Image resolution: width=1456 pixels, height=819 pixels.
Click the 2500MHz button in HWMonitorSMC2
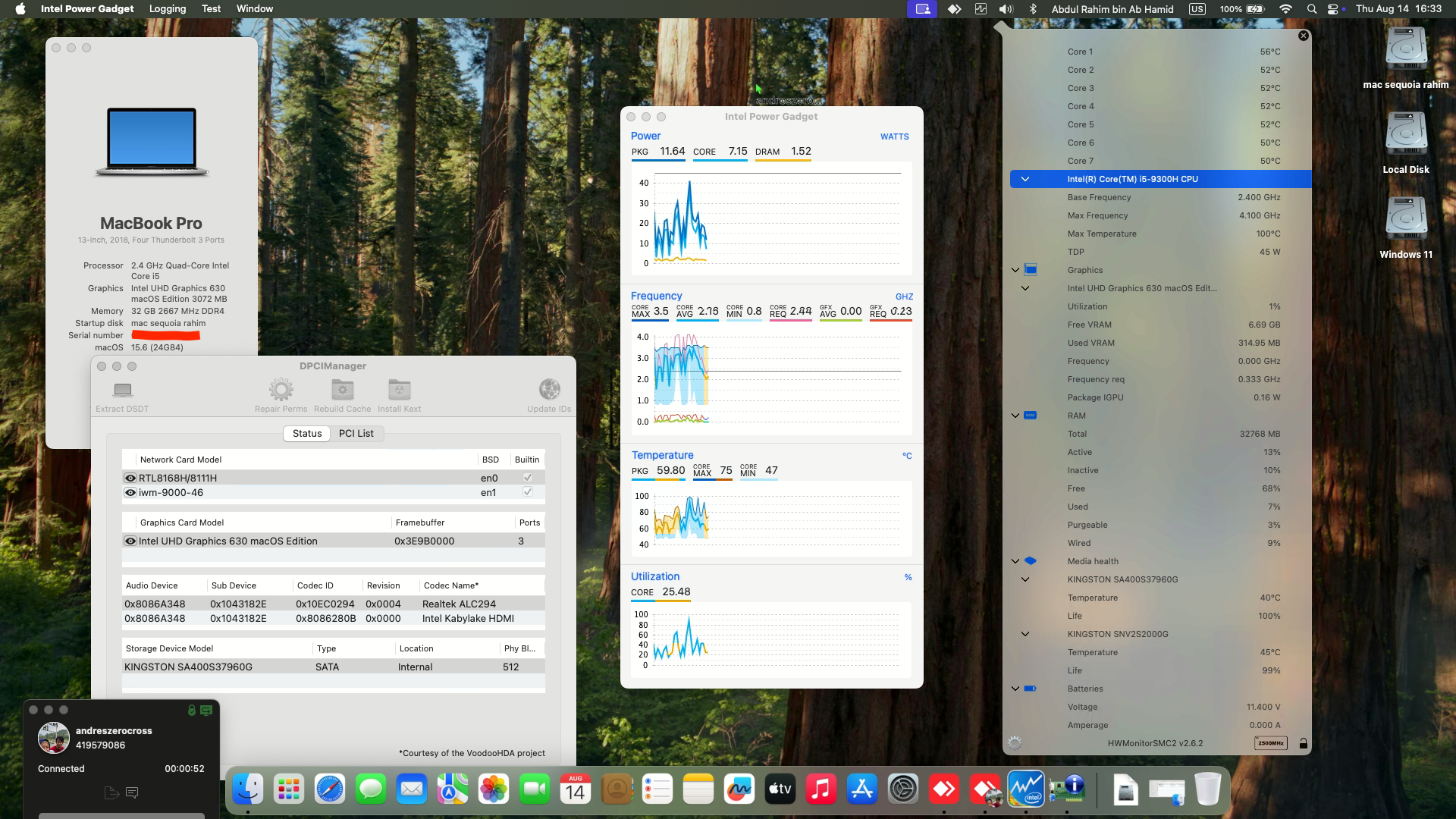1270,743
